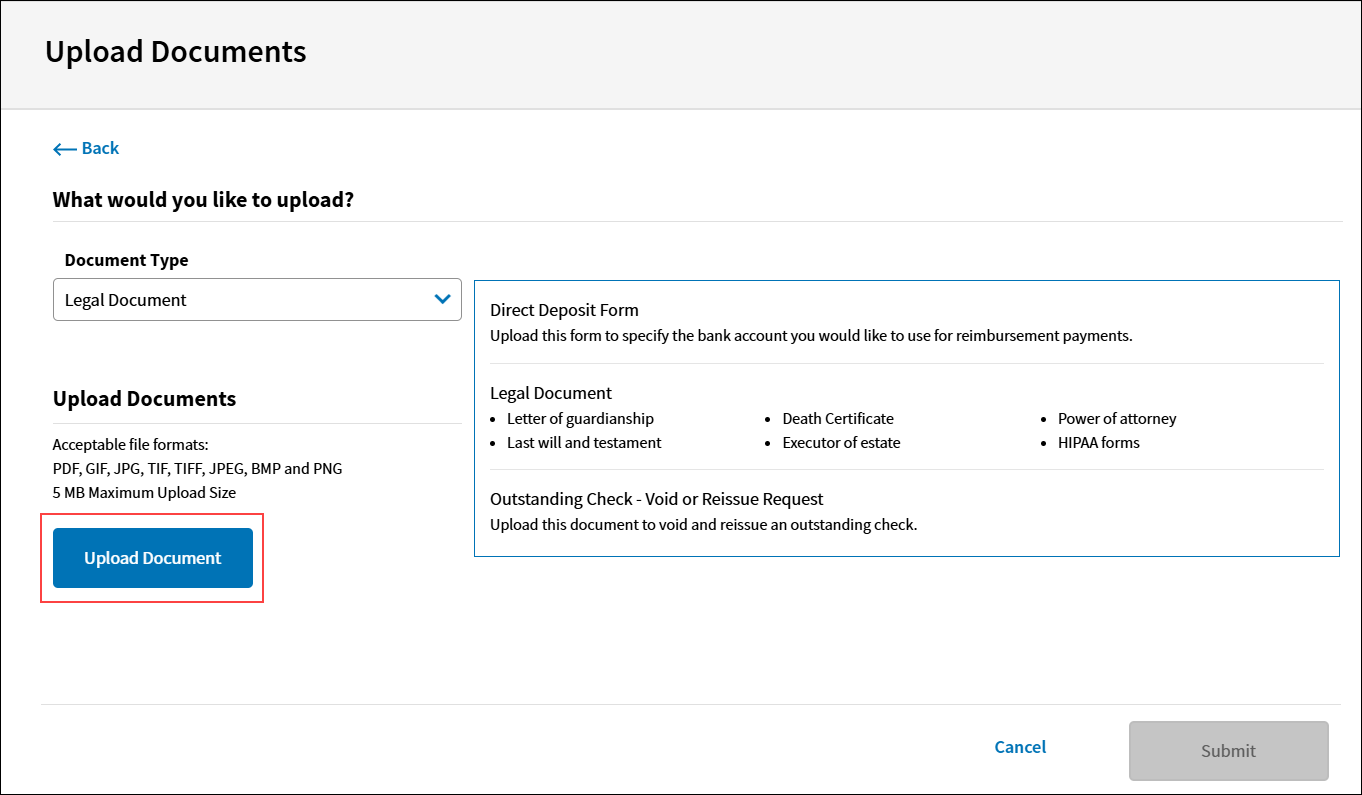Screen dimensions: 1362x795
Task: Click the greyed-out Submit button
Action: click(1228, 751)
